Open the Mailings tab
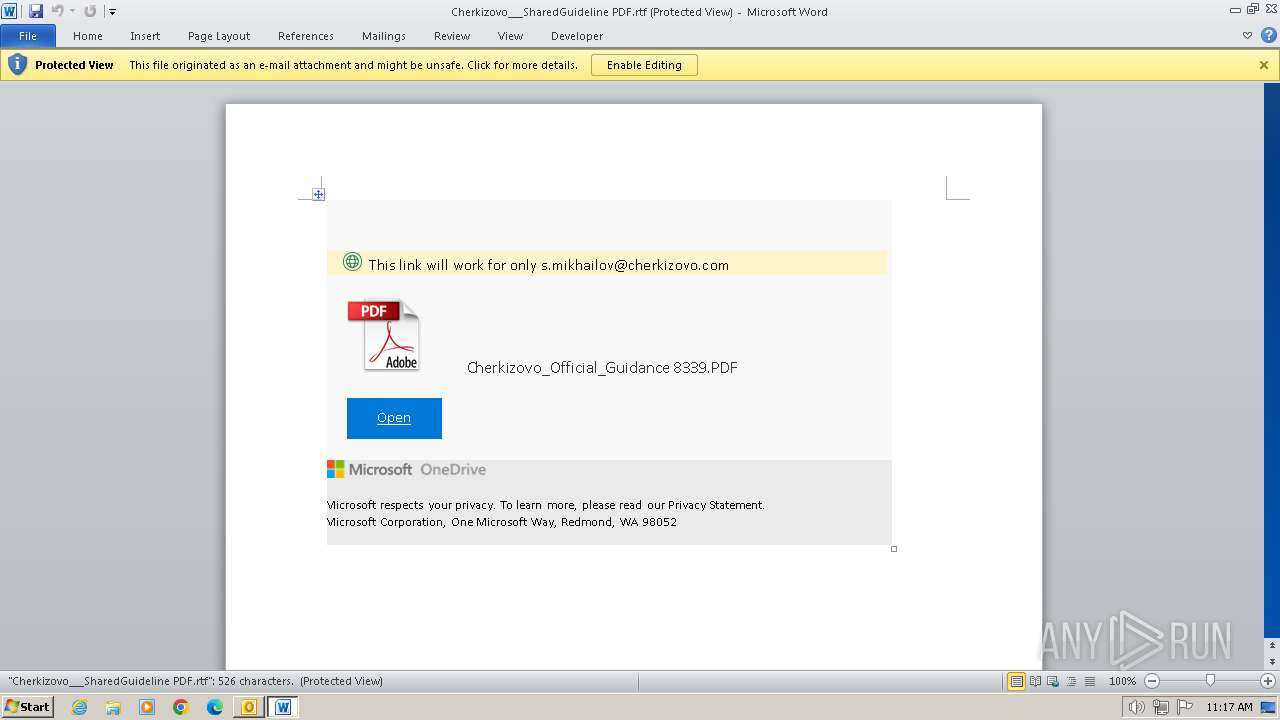Screen dimensions: 1280x720 pyautogui.click(x=384, y=36)
